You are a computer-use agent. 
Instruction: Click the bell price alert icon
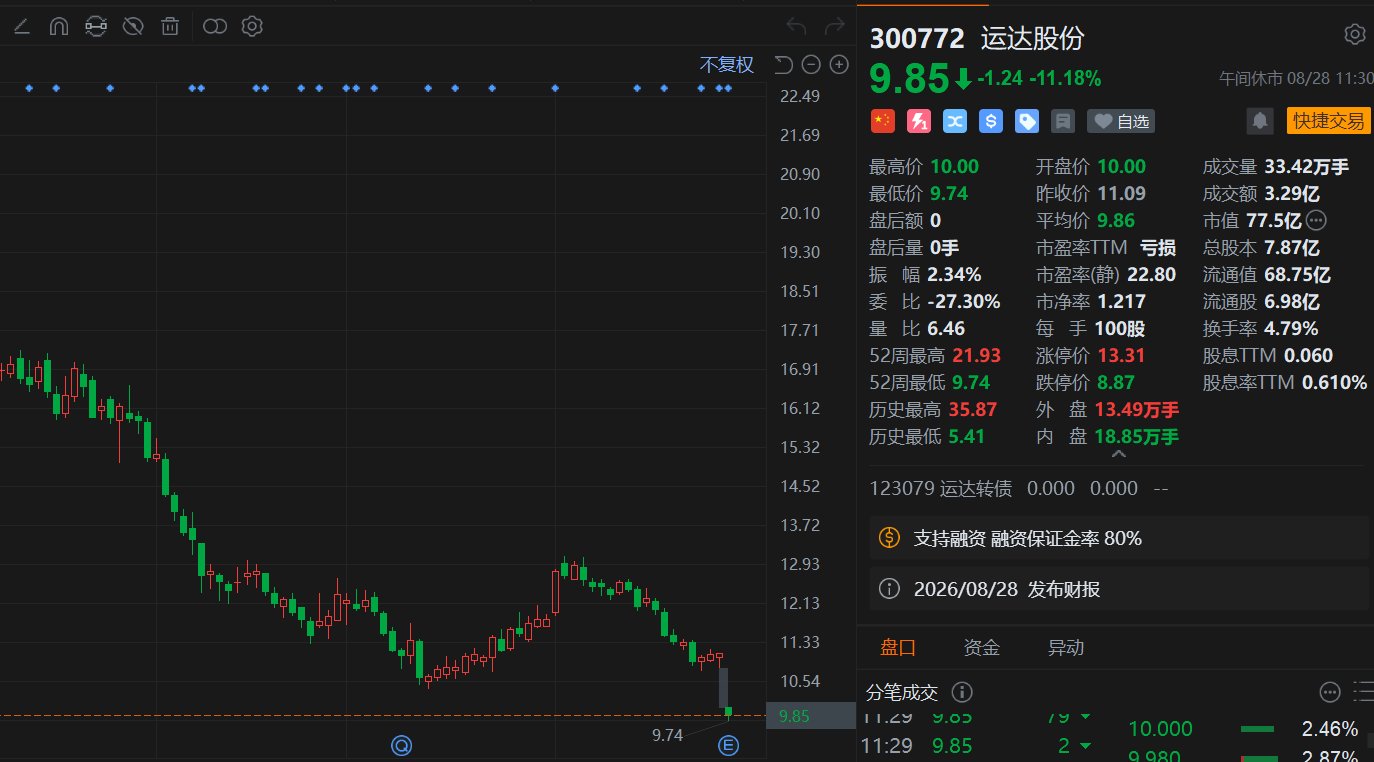1260,121
